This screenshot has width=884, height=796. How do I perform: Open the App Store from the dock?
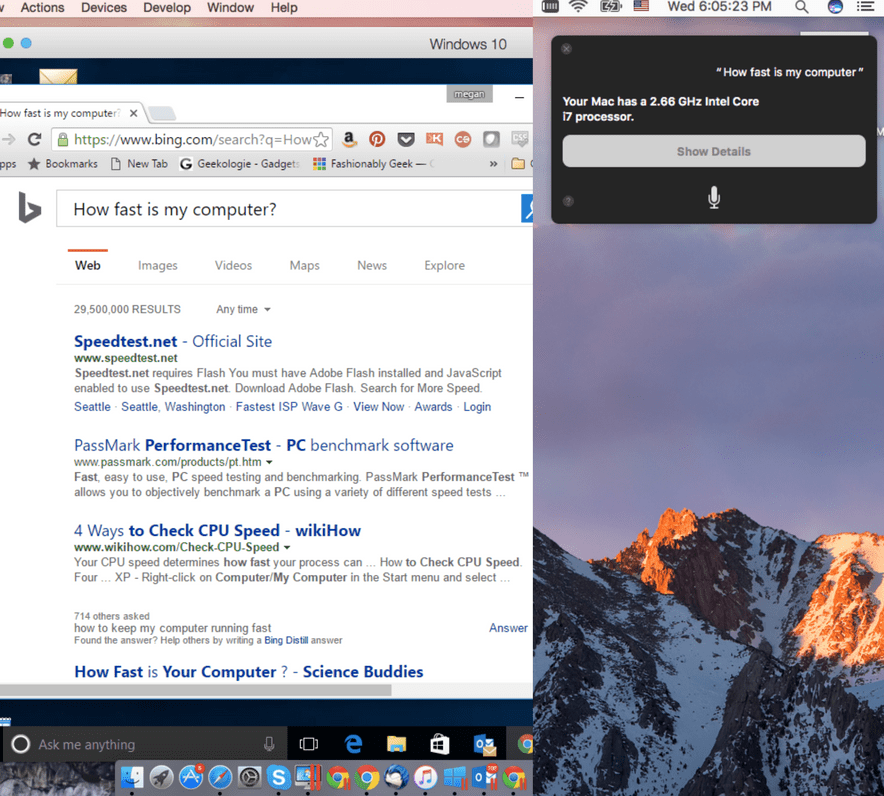(x=191, y=778)
